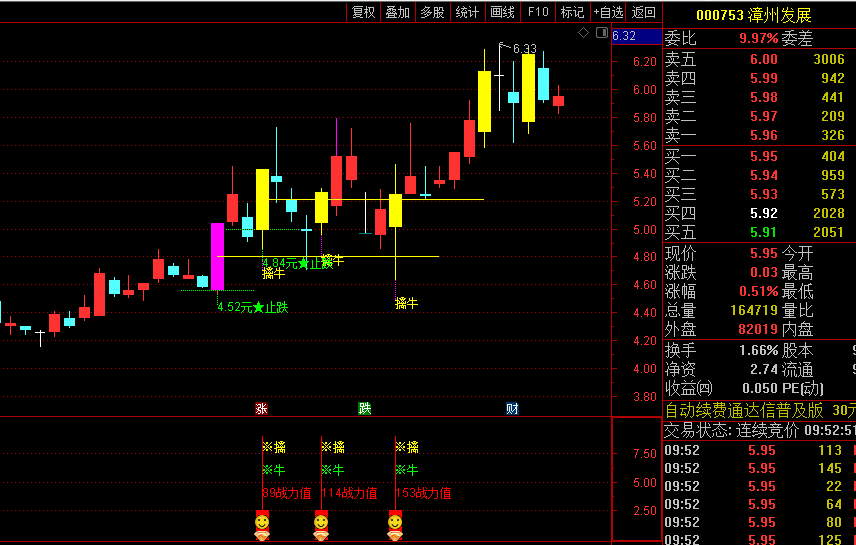Screen dimensions: 856x545
Task: Click the 委比 9.97% value
Action: (758, 38)
